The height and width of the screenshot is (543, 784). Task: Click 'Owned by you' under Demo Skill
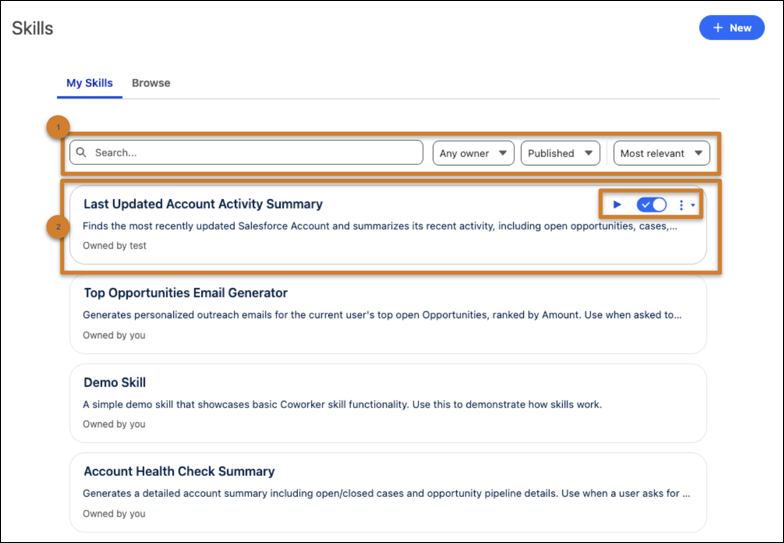pyautogui.click(x=114, y=424)
